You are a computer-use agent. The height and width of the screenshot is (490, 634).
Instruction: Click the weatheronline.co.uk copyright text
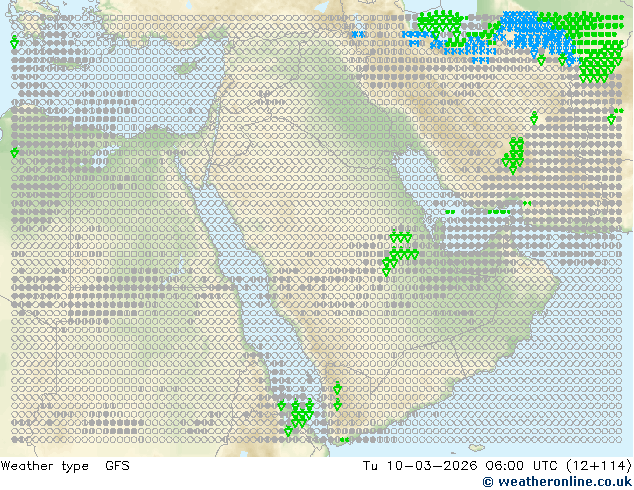tap(558, 482)
